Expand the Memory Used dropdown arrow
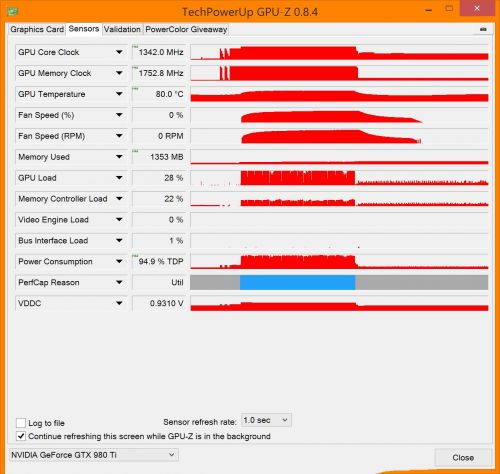The image size is (500, 474). 119,157
